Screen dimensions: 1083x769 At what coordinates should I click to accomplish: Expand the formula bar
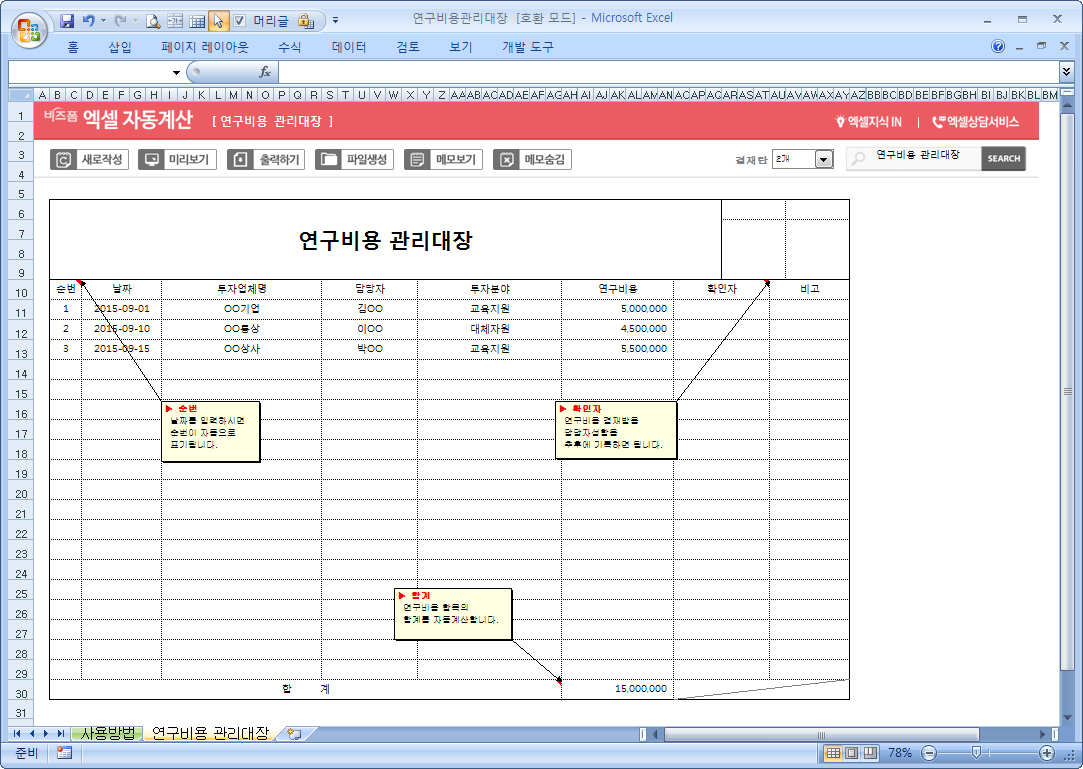[x=1066, y=71]
